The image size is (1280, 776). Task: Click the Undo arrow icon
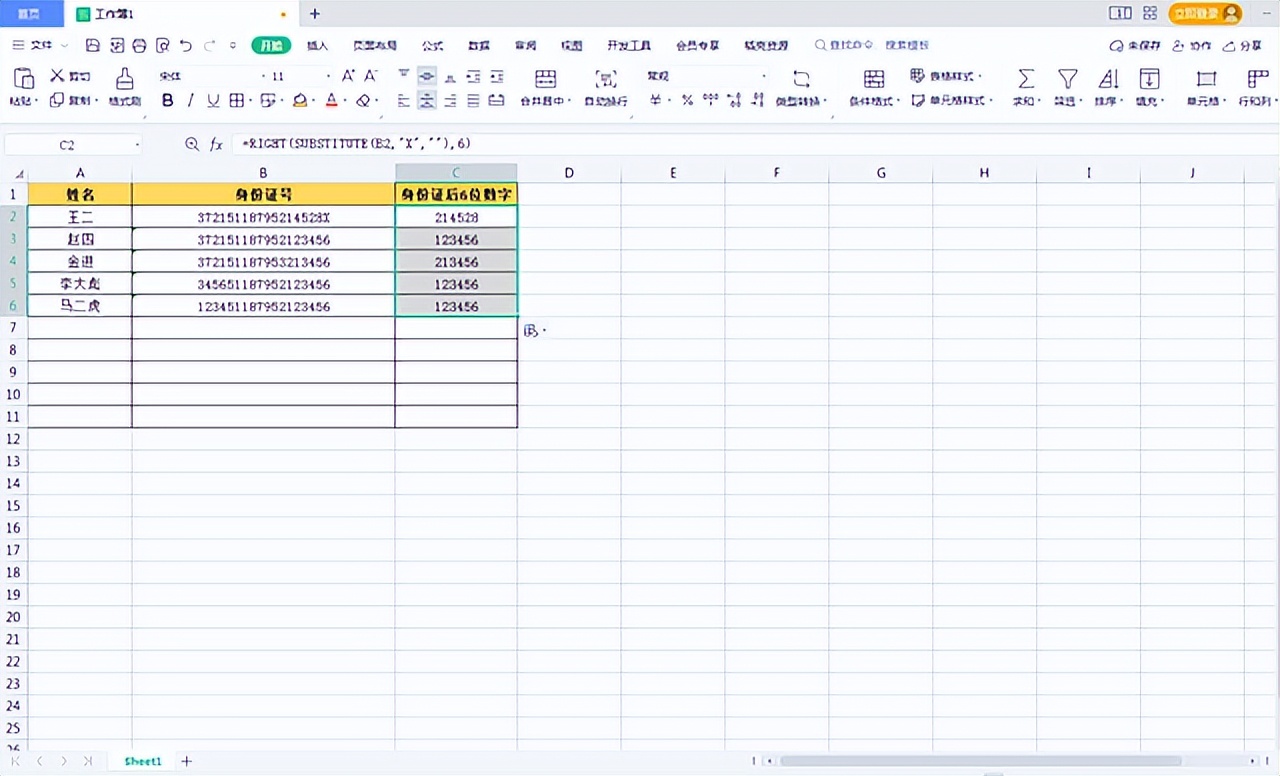pos(186,45)
